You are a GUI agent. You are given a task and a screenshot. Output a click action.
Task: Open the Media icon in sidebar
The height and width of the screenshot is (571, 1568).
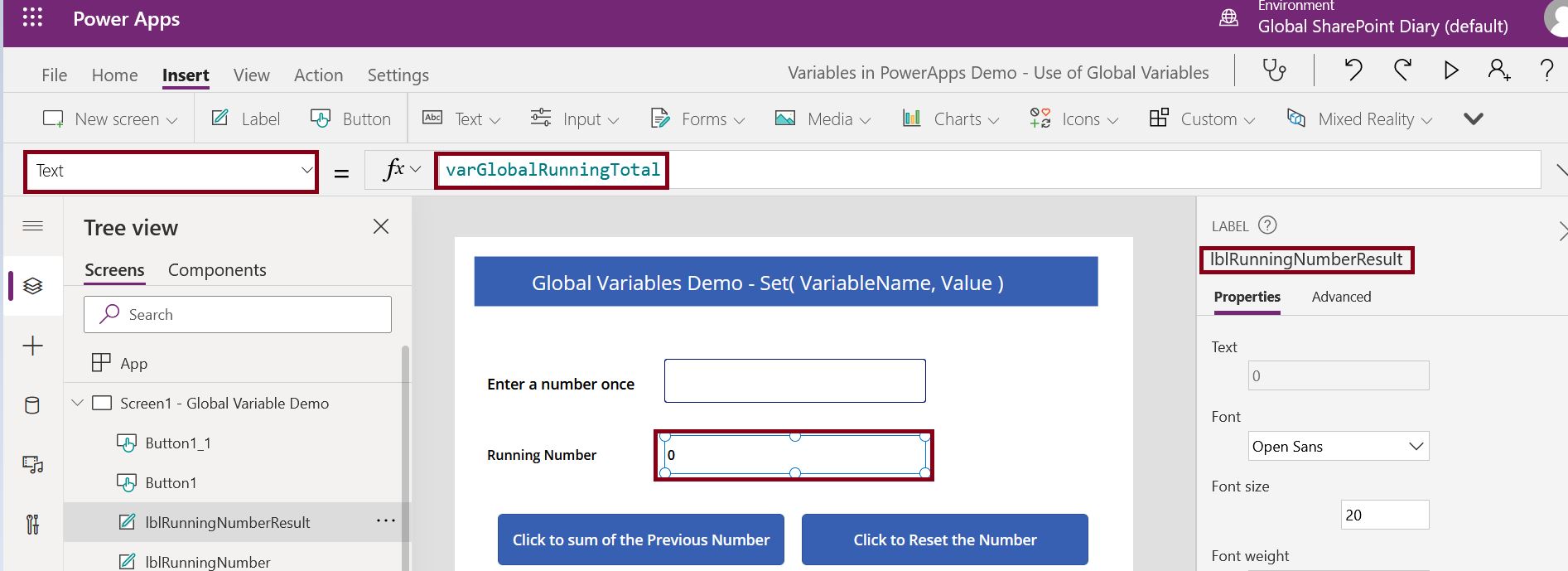[x=33, y=465]
